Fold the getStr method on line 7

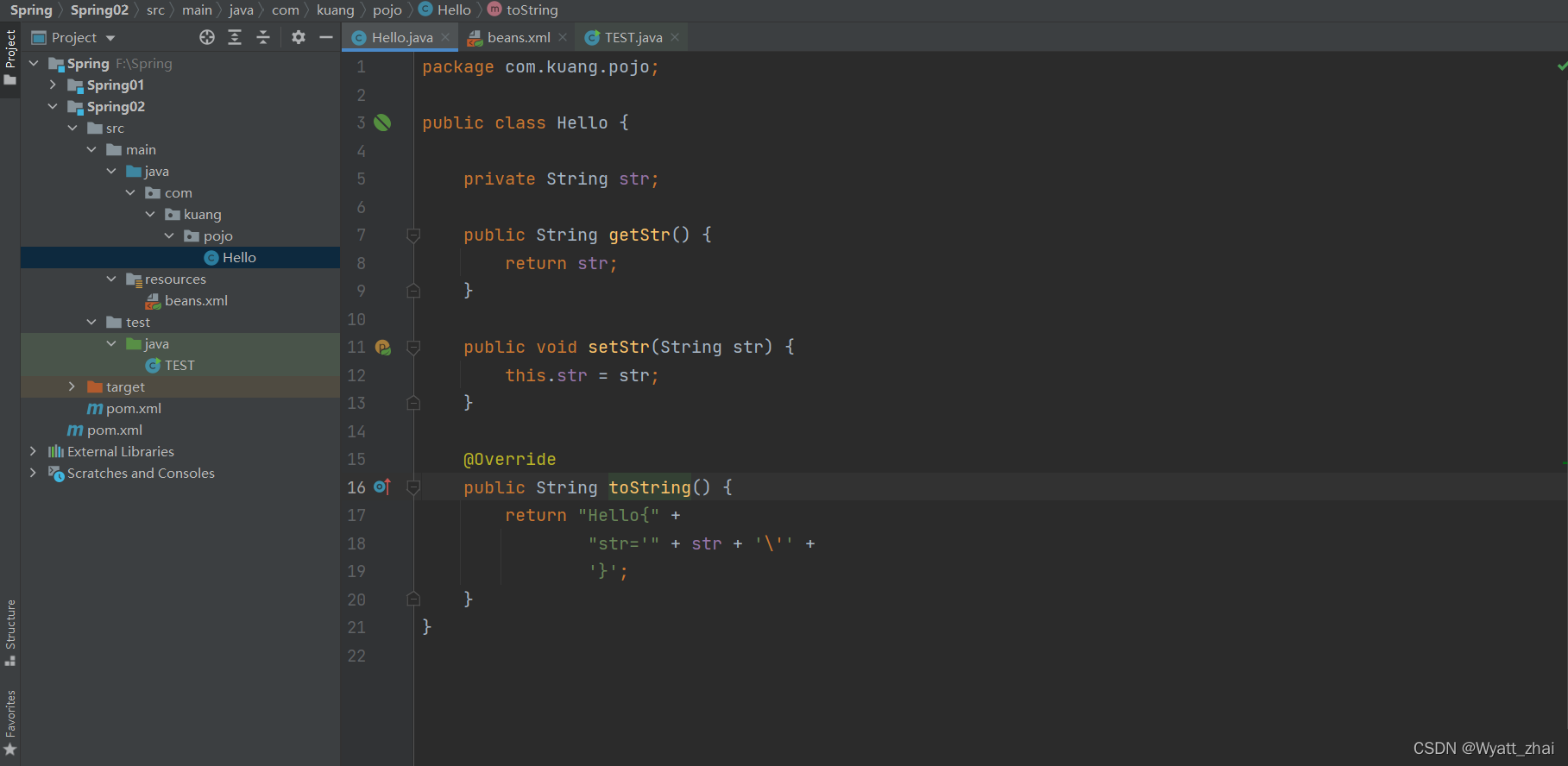pyautogui.click(x=413, y=235)
